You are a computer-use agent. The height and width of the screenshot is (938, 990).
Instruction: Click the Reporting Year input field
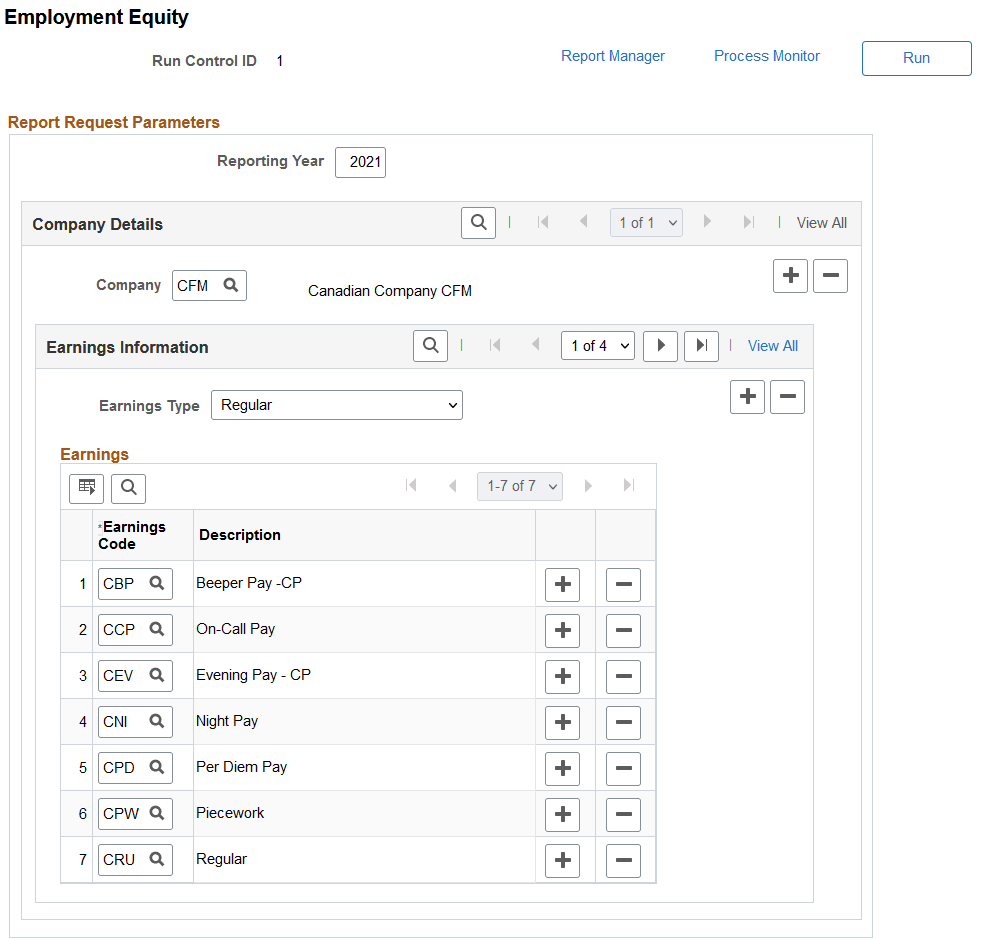click(x=360, y=162)
